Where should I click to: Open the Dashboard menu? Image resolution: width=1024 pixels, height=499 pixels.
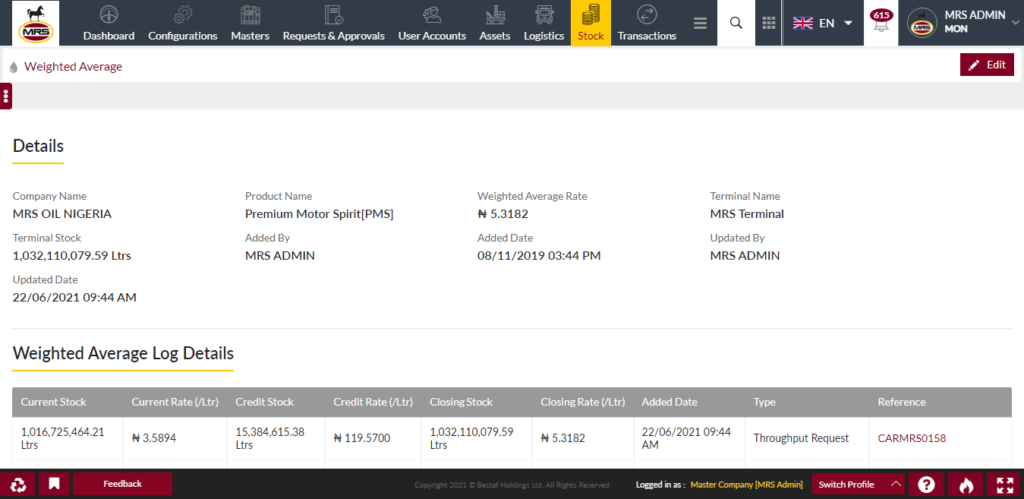pos(108,24)
